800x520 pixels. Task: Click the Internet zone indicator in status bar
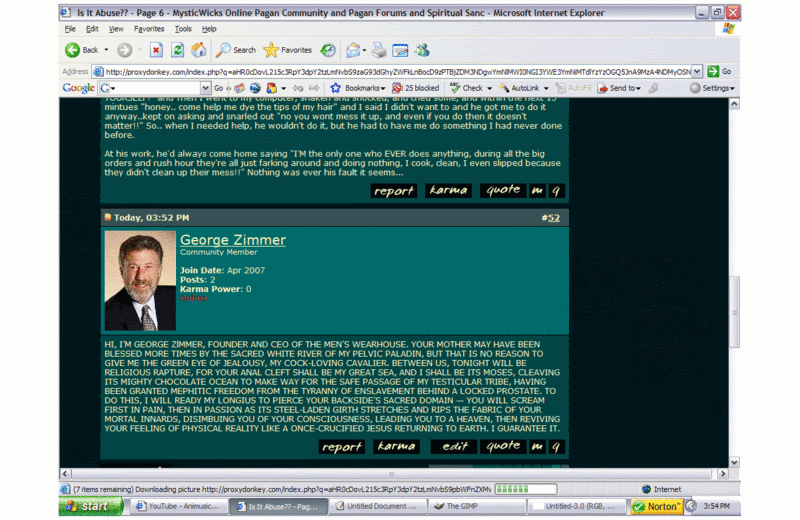(x=661, y=489)
